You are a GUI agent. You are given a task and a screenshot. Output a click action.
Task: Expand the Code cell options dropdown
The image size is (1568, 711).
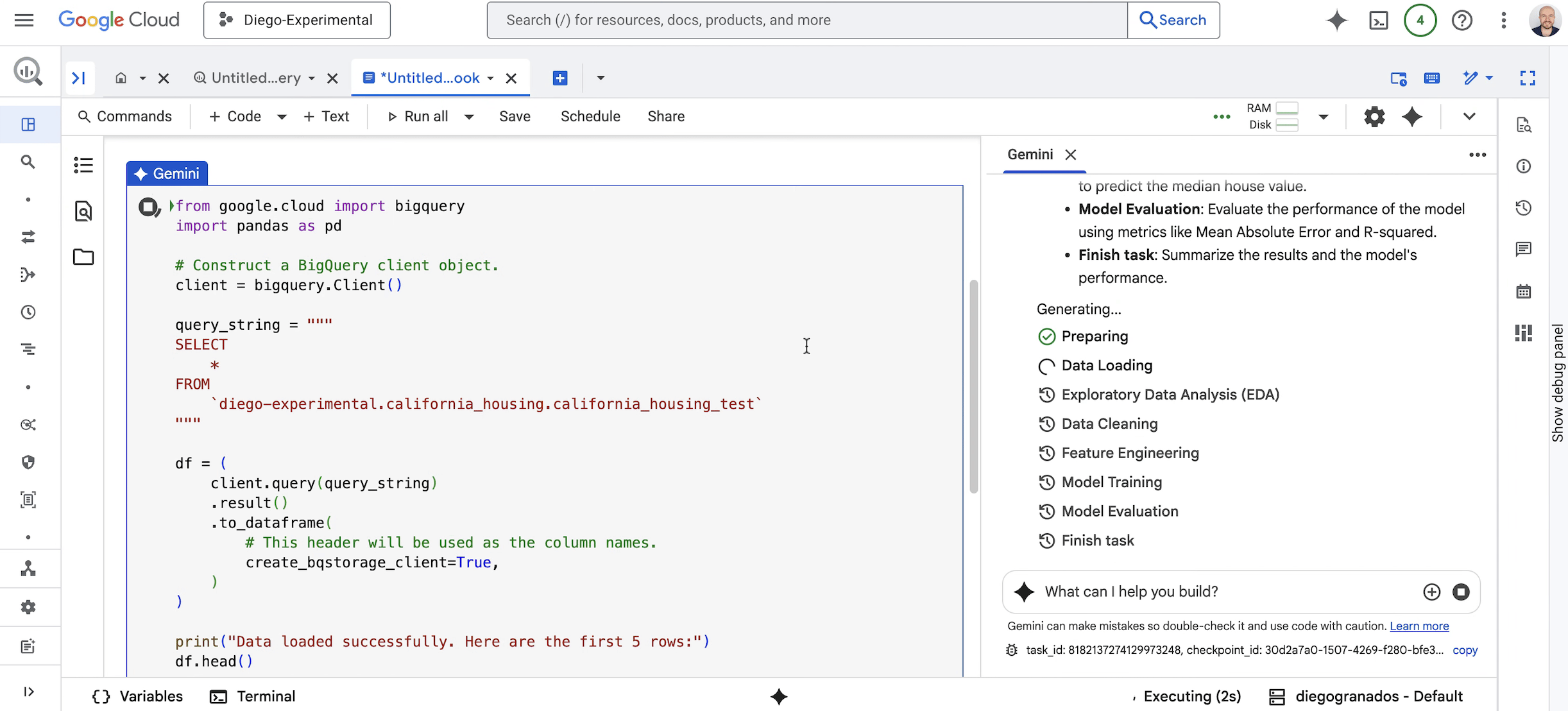pyautogui.click(x=282, y=117)
